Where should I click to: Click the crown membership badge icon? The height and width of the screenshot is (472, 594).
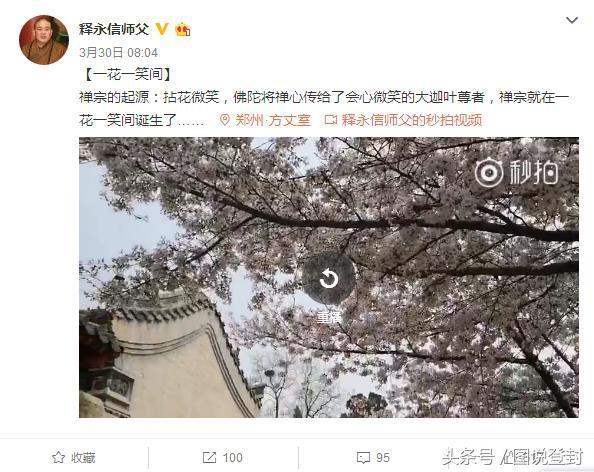tap(183, 29)
